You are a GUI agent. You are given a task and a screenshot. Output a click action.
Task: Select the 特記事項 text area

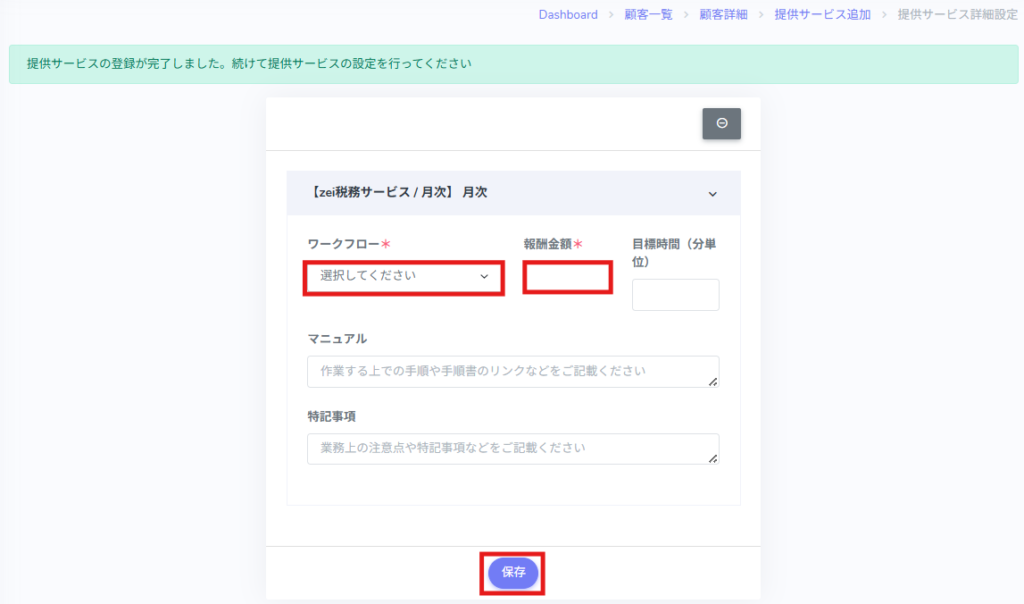(512, 449)
